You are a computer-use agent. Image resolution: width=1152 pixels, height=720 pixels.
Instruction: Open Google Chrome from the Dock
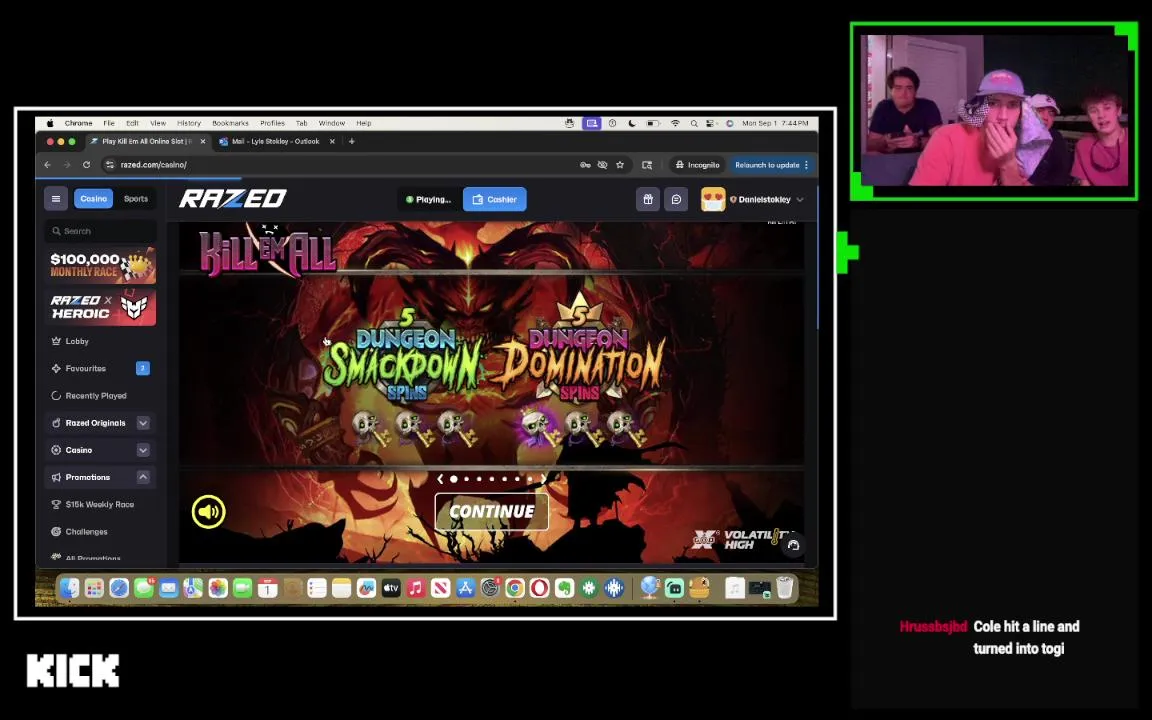click(514, 588)
